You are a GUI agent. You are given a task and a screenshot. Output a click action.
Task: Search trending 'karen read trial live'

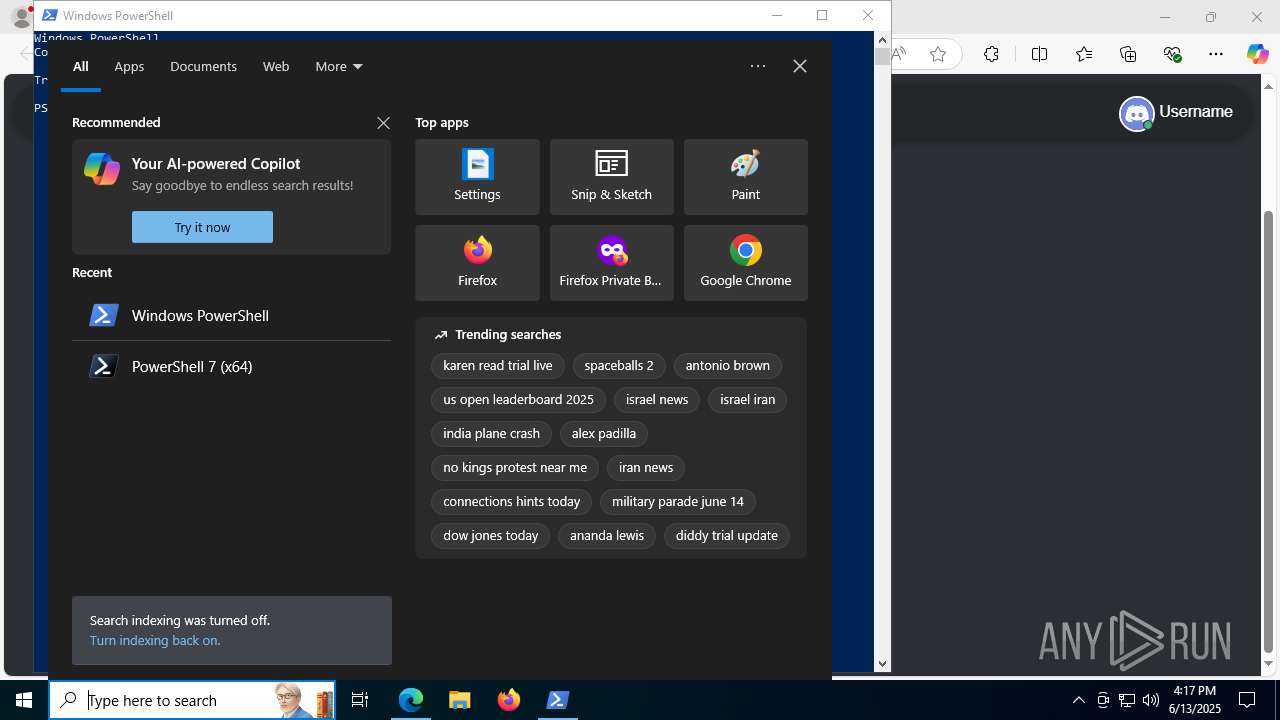(x=498, y=366)
